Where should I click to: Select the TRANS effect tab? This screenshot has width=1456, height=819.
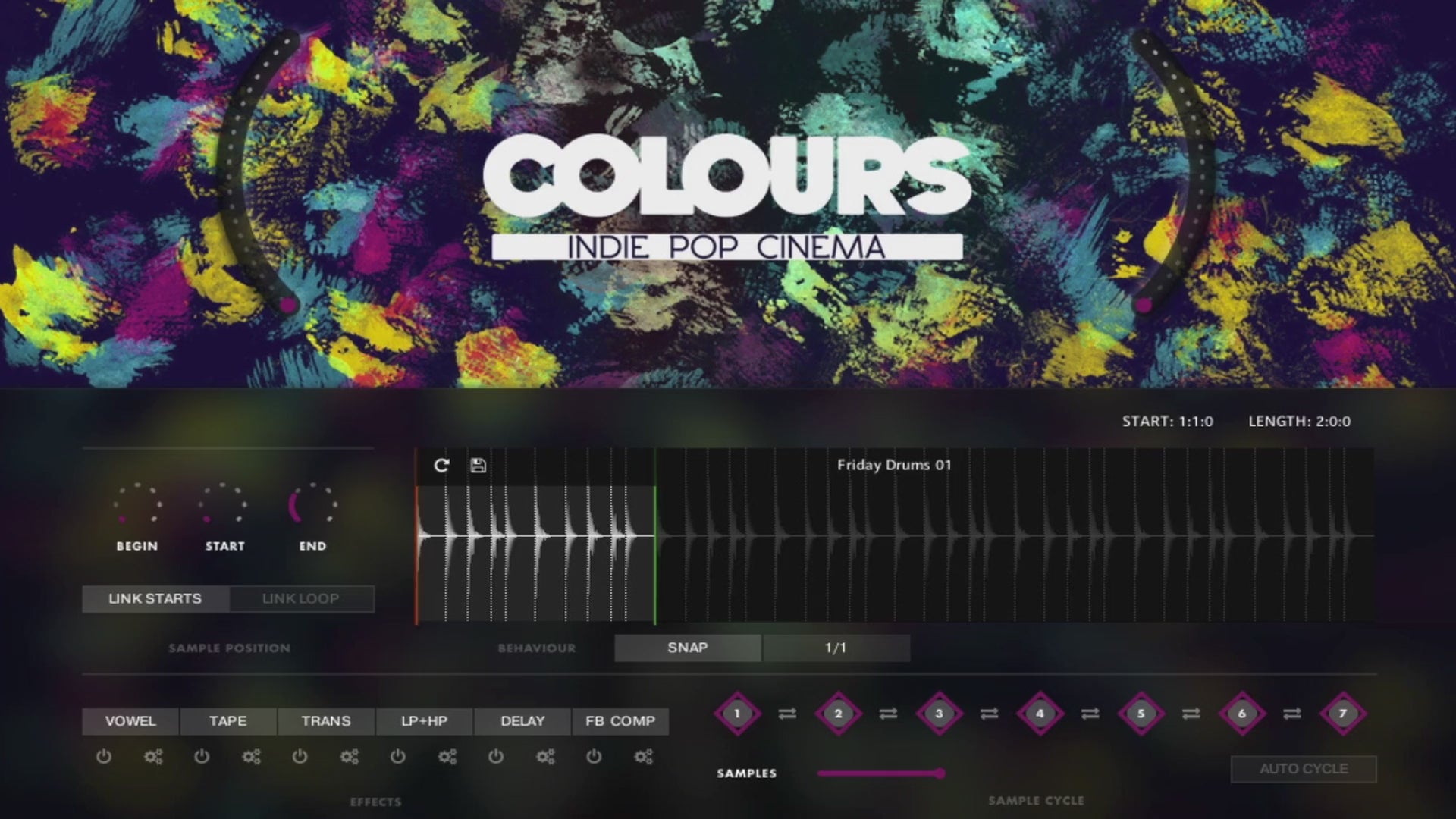[x=326, y=721]
